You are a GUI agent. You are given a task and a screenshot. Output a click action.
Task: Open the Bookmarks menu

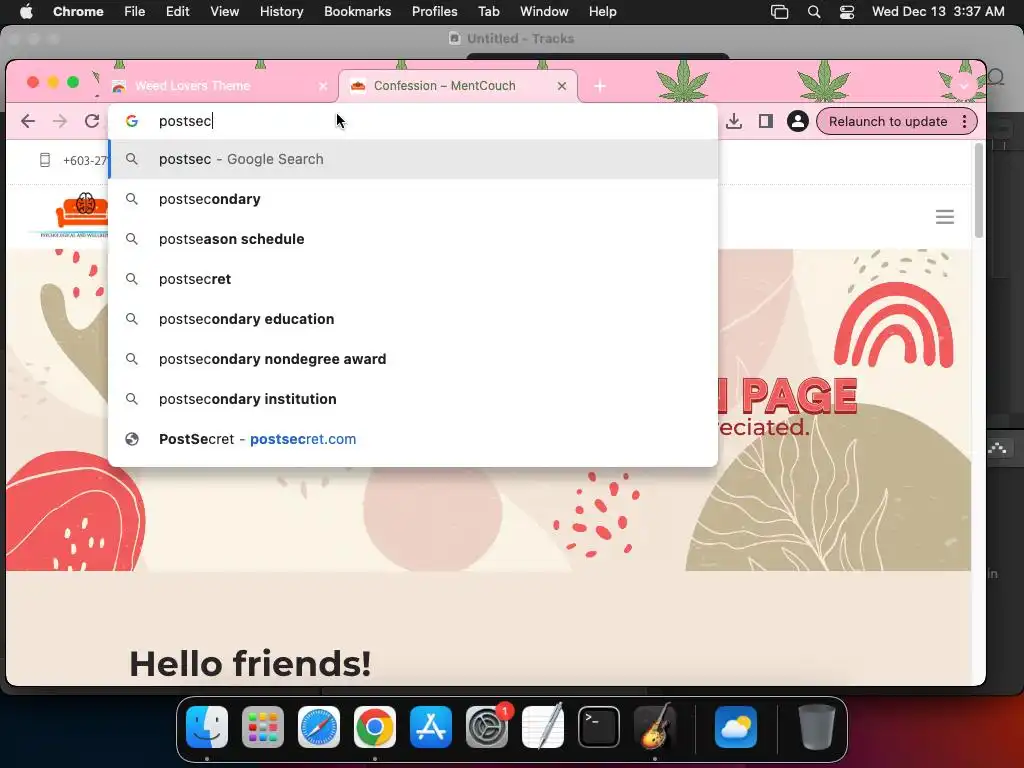click(357, 12)
